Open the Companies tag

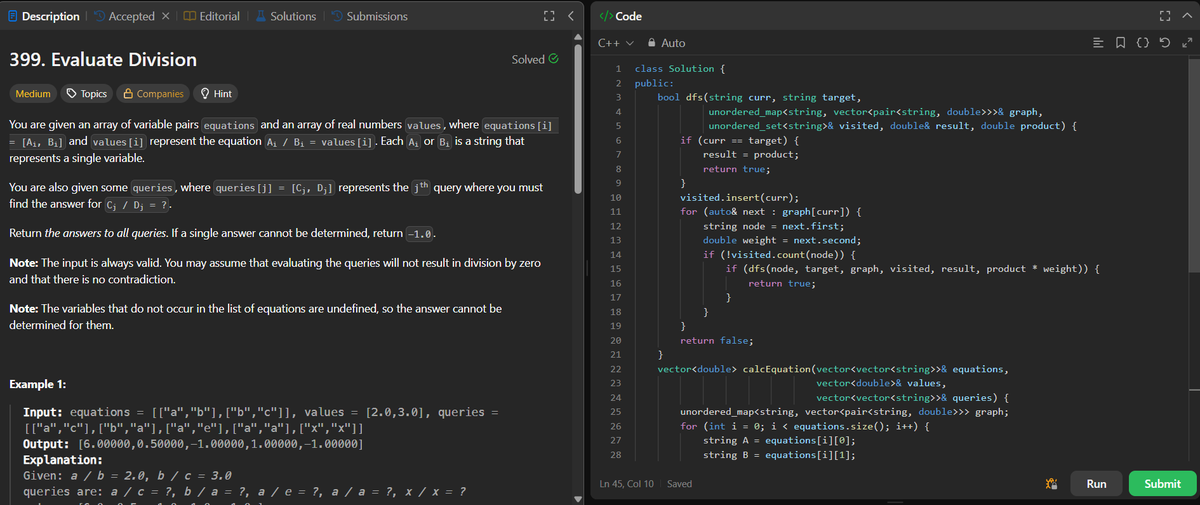point(153,93)
